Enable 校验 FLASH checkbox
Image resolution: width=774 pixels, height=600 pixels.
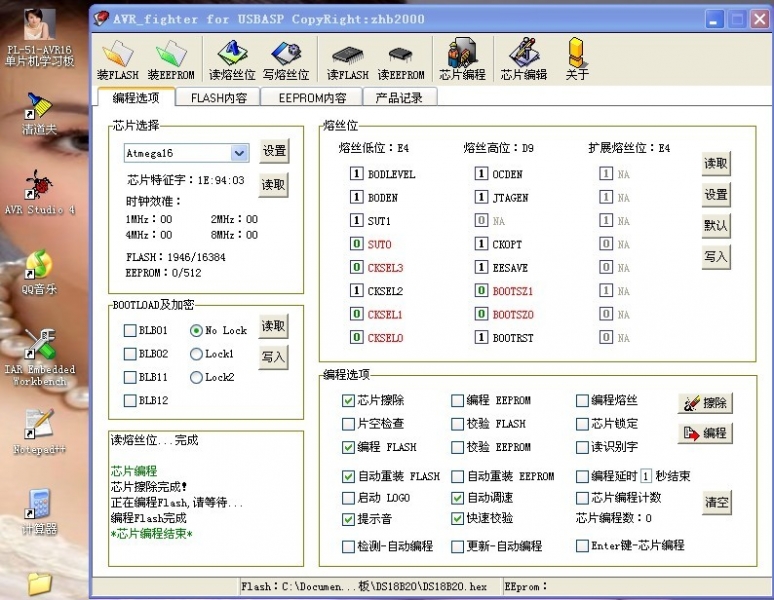458,423
